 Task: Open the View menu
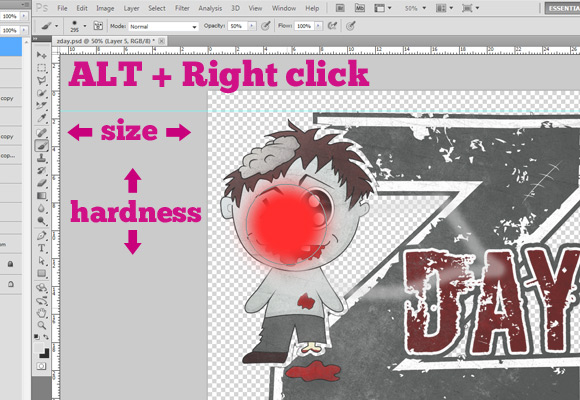pyautogui.click(x=255, y=8)
